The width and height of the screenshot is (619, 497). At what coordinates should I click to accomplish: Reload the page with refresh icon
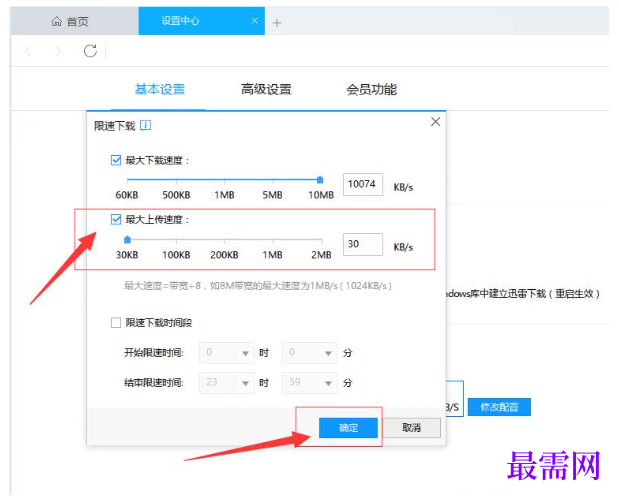90,51
